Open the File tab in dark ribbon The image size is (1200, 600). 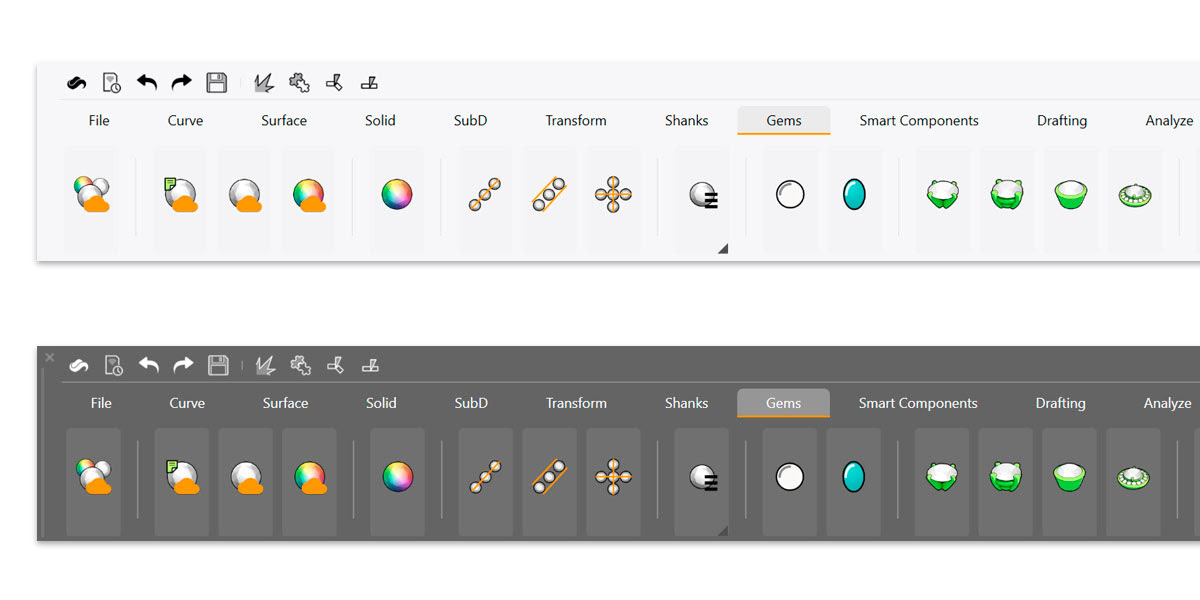point(101,403)
